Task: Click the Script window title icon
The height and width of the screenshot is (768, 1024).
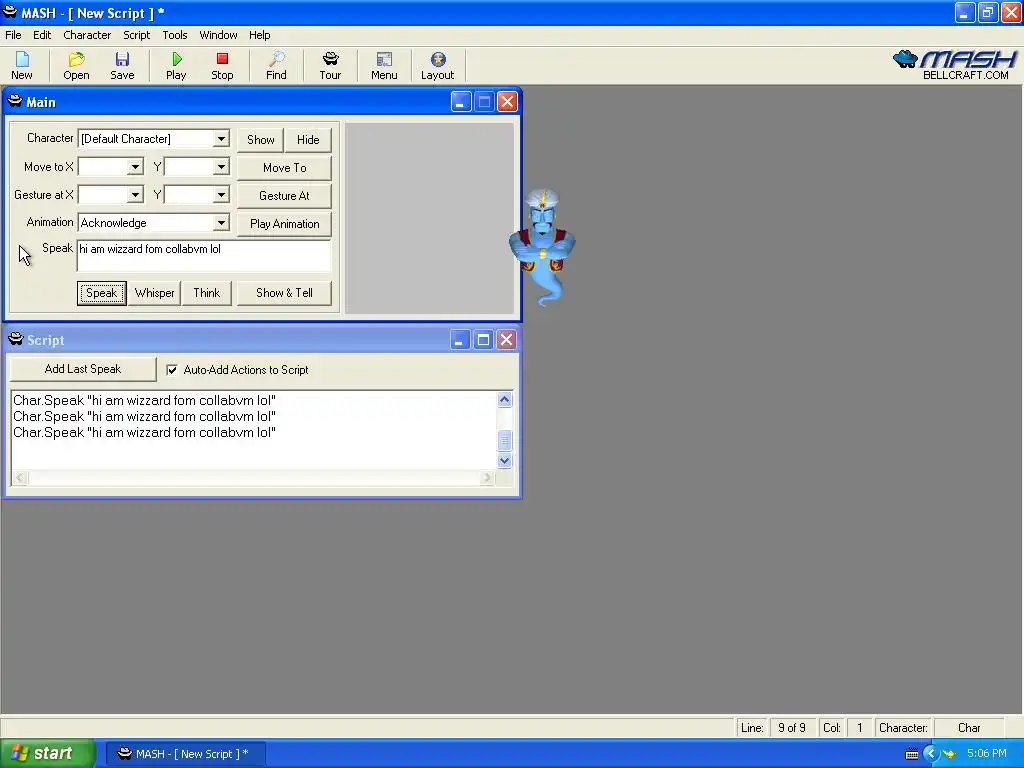Action: [15, 339]
